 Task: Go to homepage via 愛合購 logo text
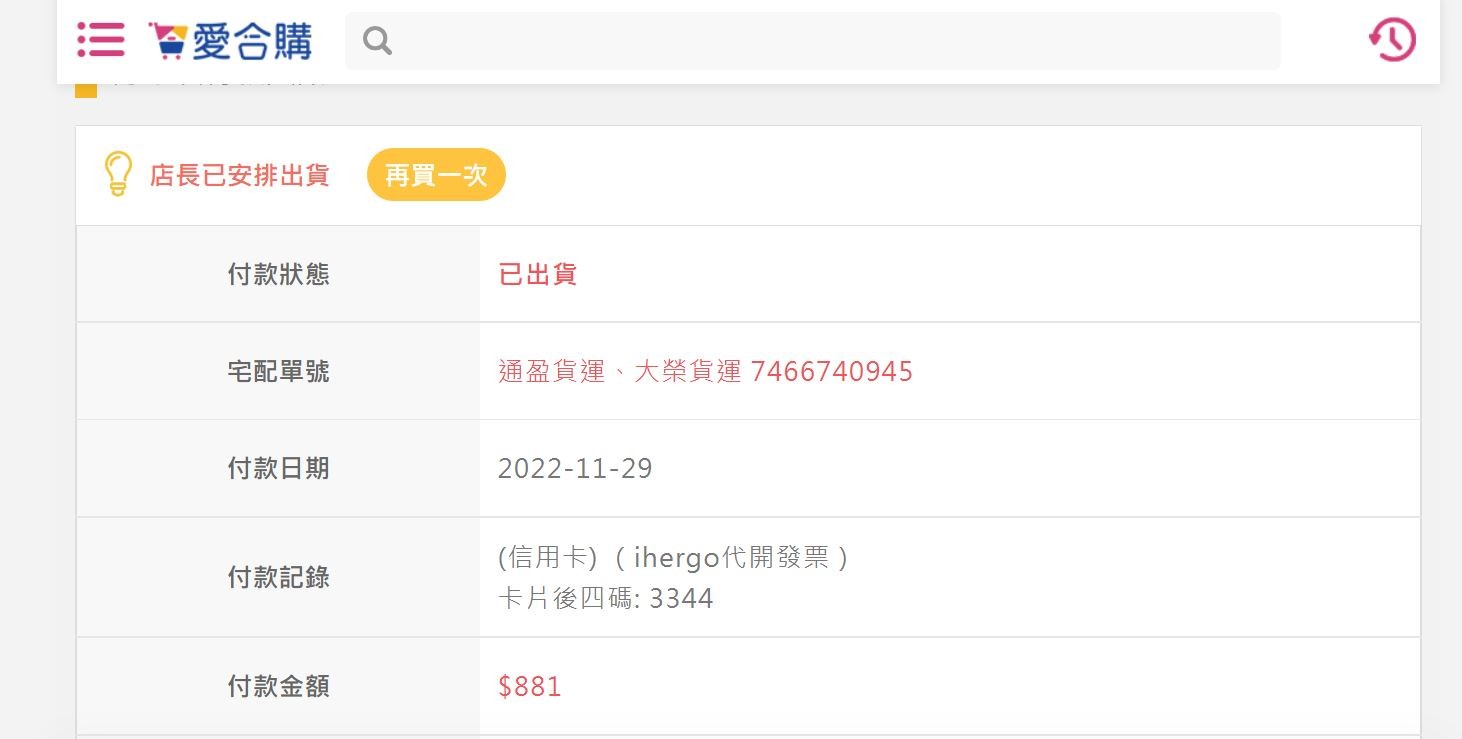[252, 41]
